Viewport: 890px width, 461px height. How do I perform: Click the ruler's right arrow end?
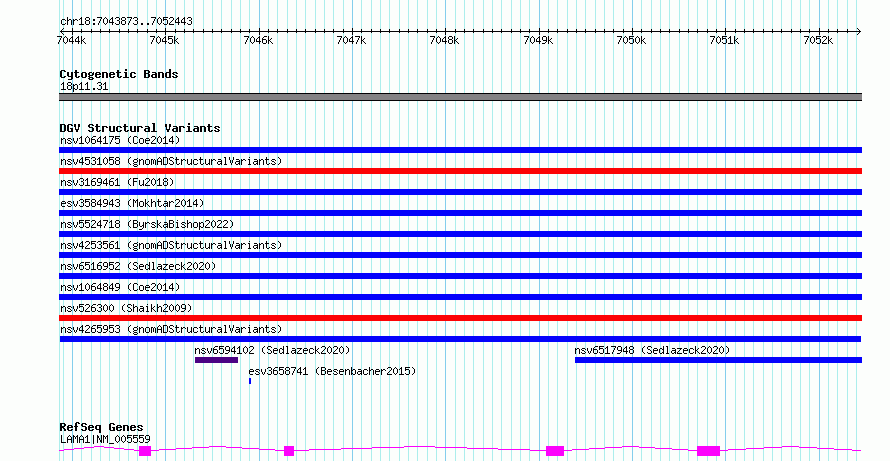[x=859, y=32]
